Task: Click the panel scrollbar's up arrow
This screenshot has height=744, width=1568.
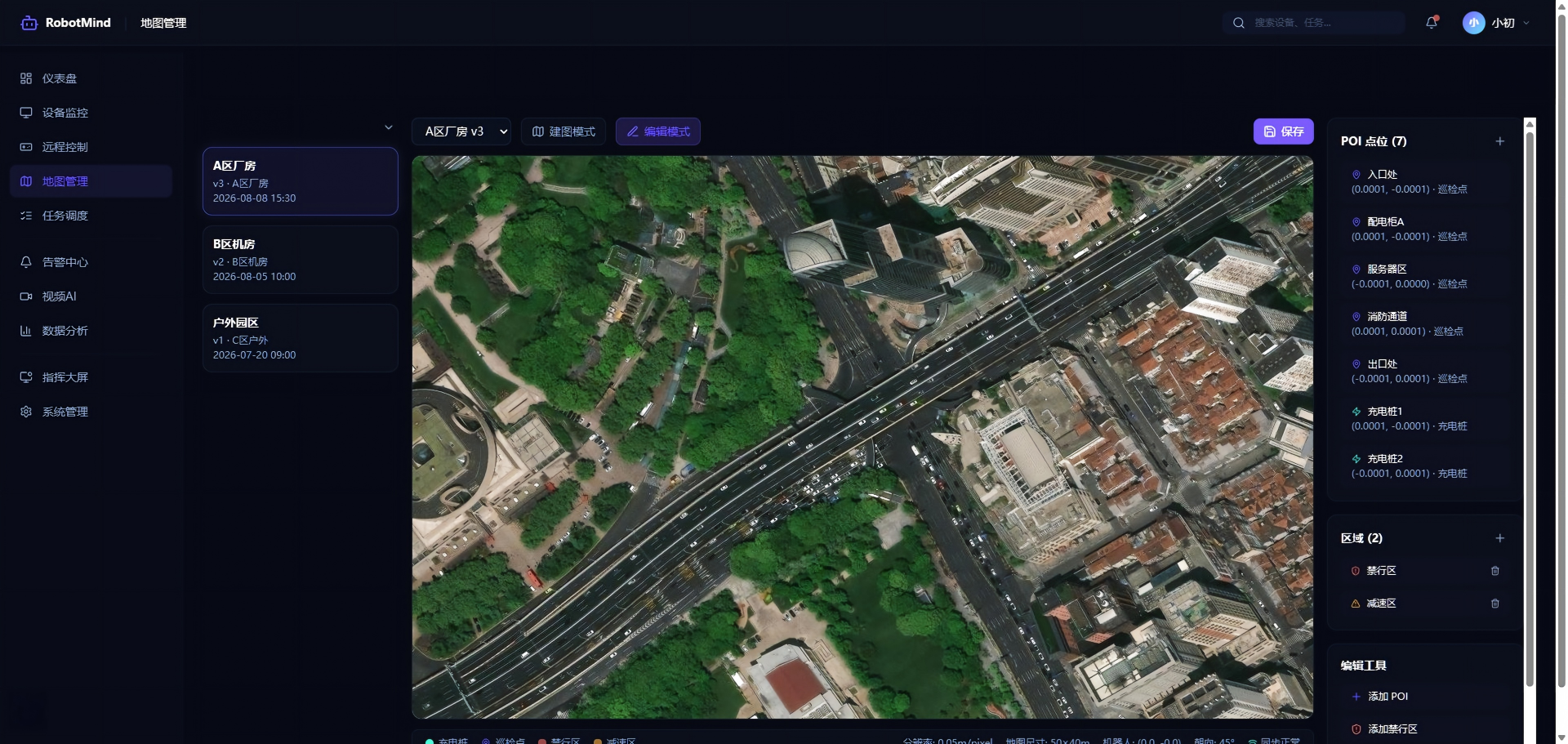Action: point(1530,123)
